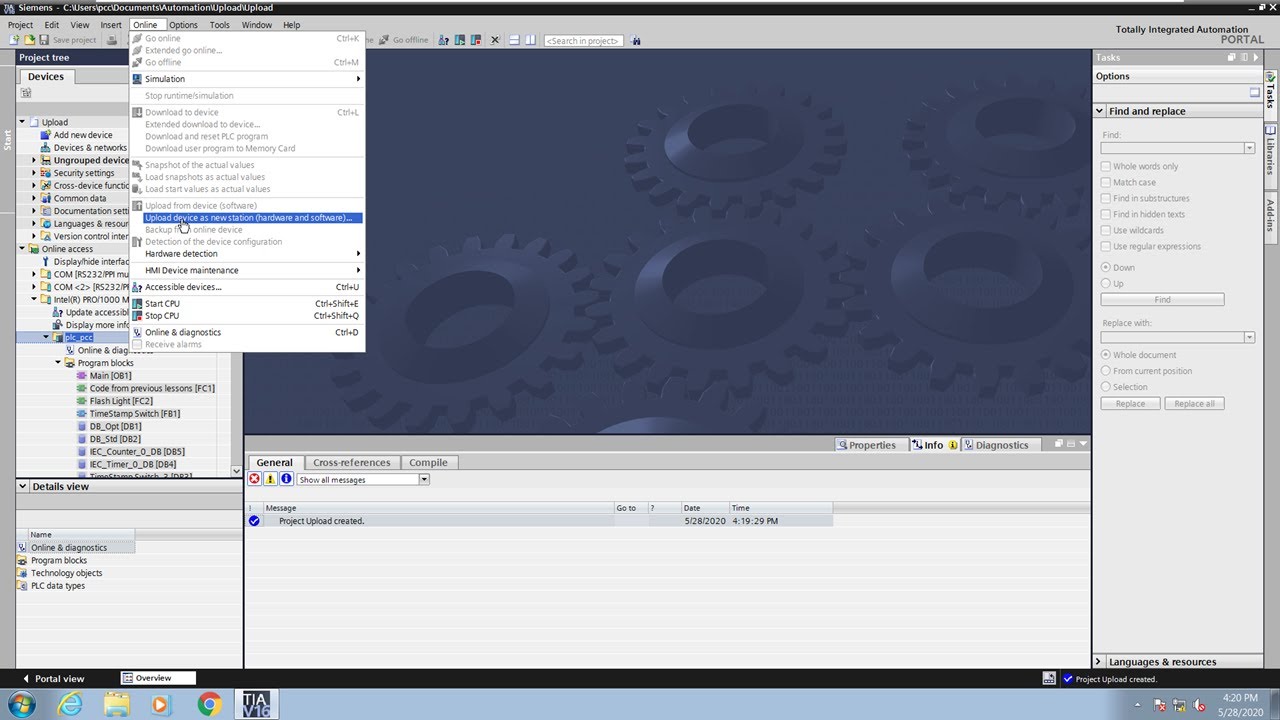This screenshot has height=720, width=1280.
Task: Click the network tray icon
Action: [1179, 705]
